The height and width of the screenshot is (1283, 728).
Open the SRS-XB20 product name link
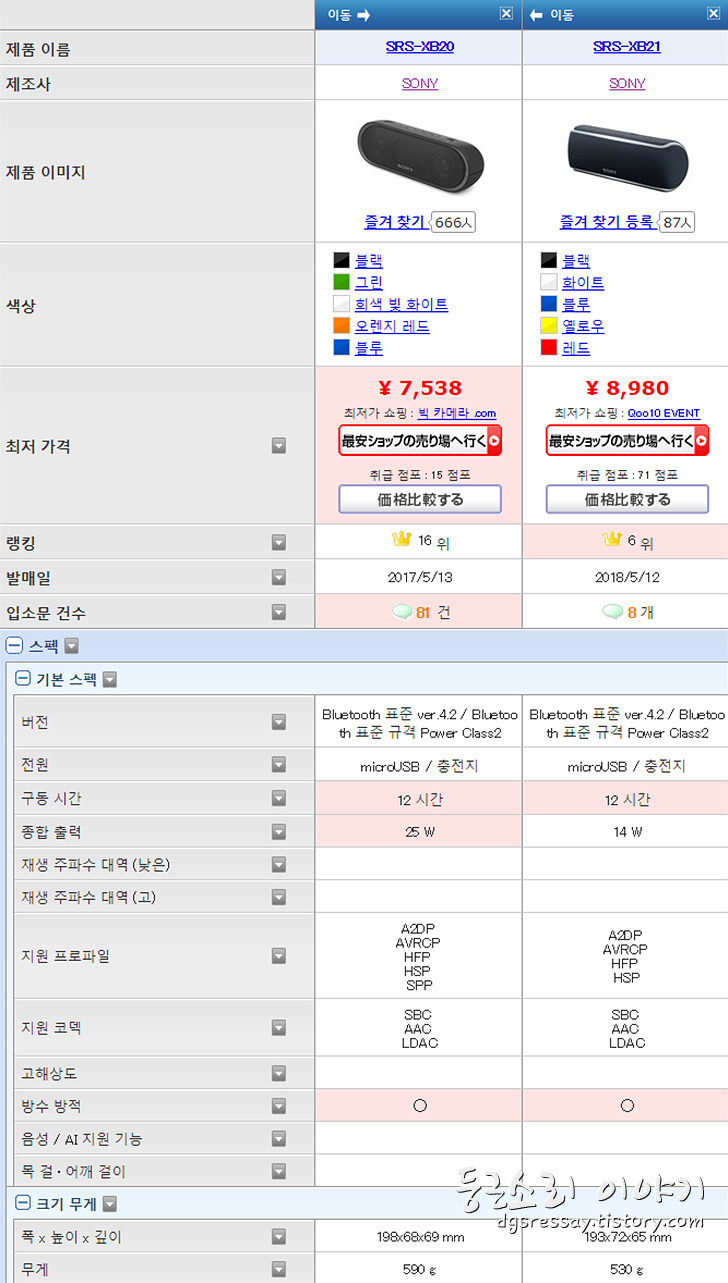point(420,46)
